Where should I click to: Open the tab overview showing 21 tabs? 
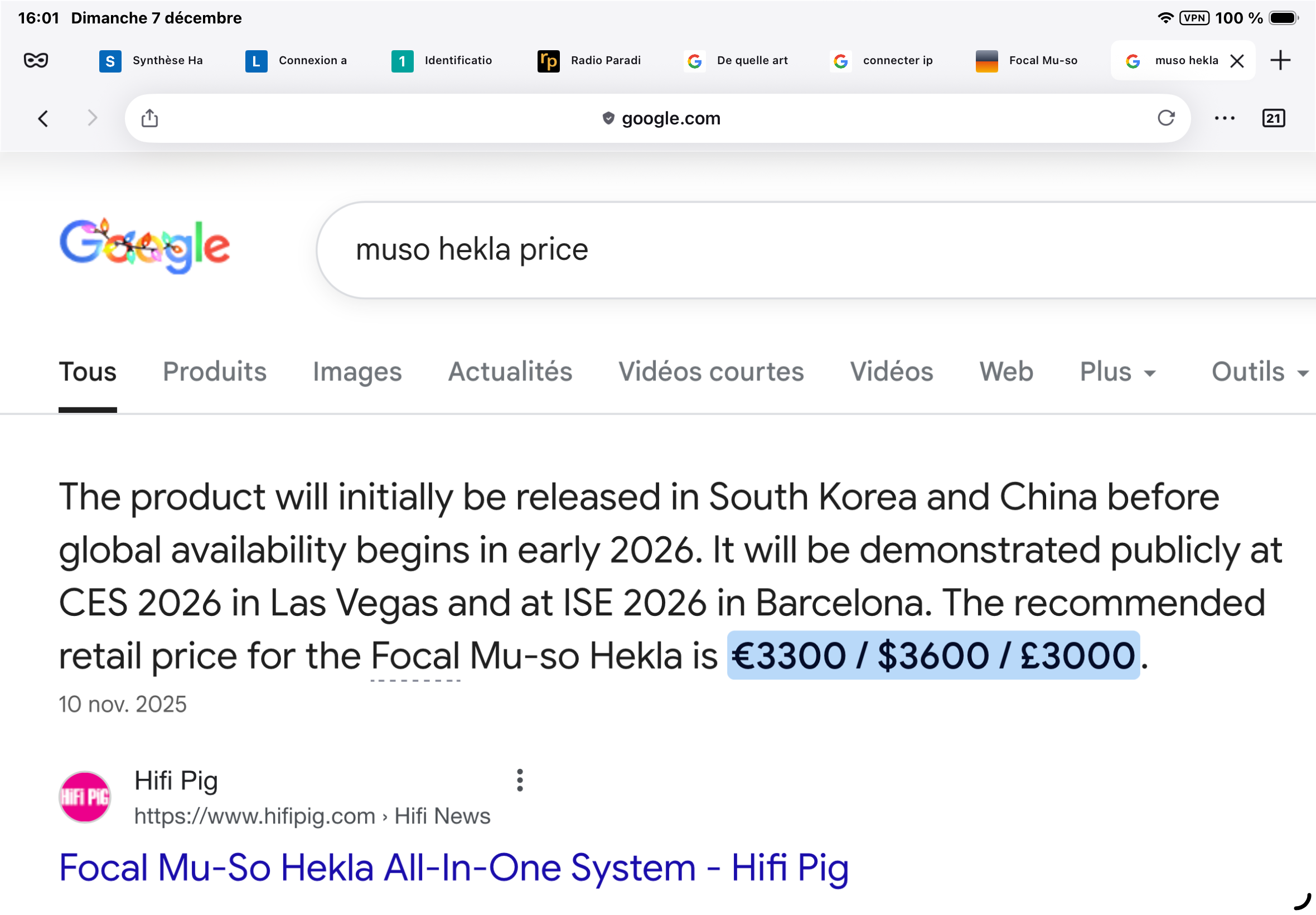pos(1273,118)
